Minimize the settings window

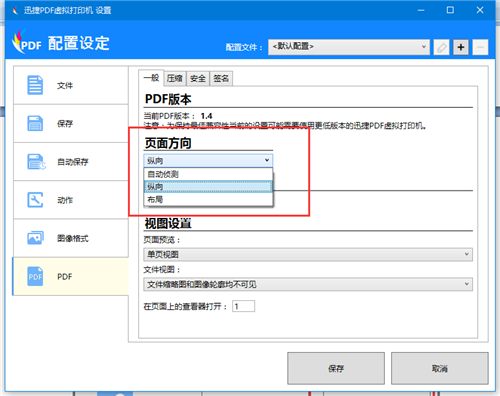(421, 10)
